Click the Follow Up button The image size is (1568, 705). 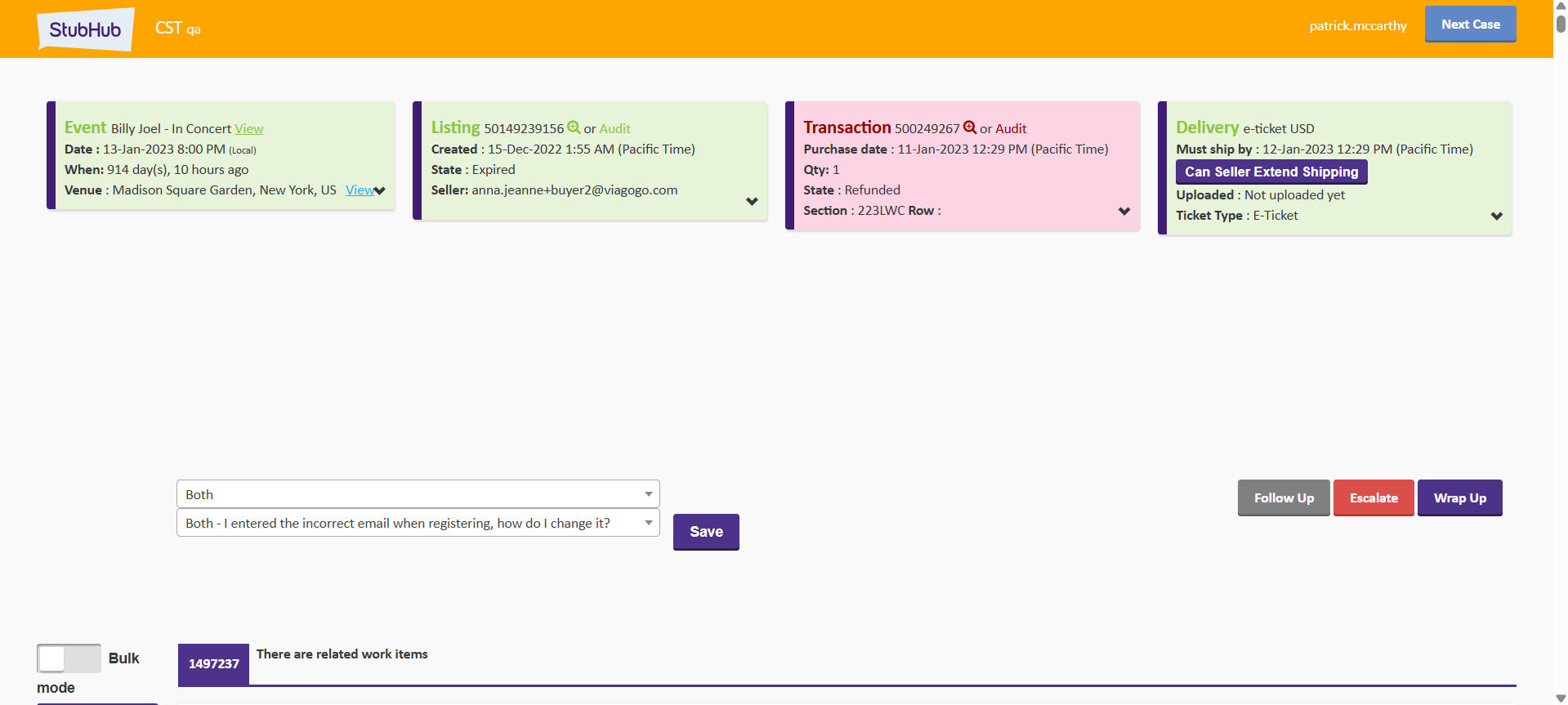(1284, 498)
